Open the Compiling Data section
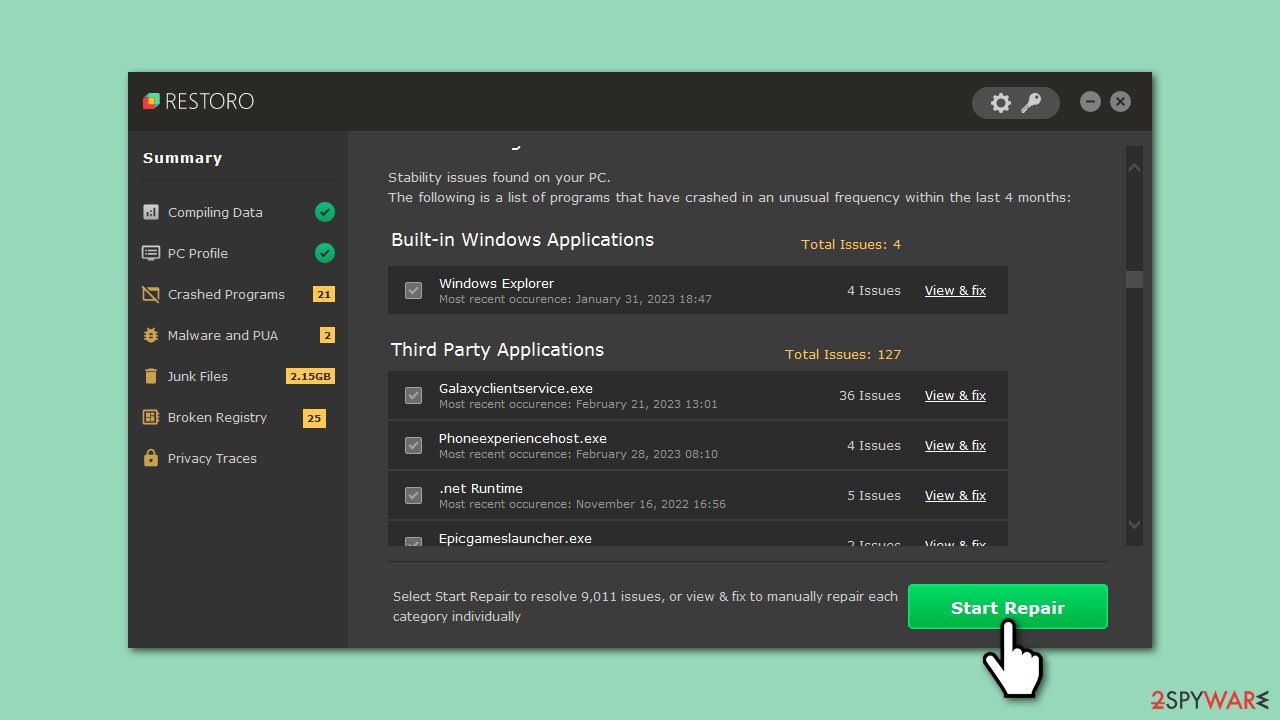Image resolution: width=1280 pixels, height=720 pixels. (215, 212)
